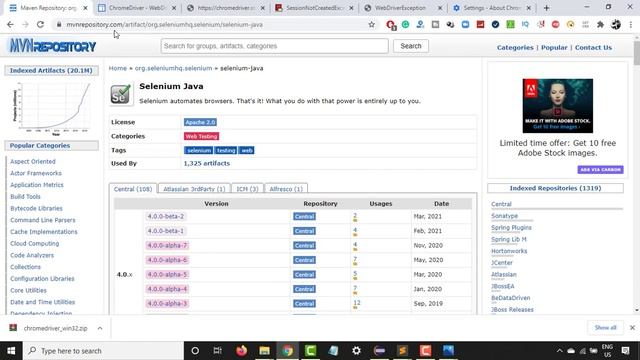Open the Contact Us link

coord(593,47)
